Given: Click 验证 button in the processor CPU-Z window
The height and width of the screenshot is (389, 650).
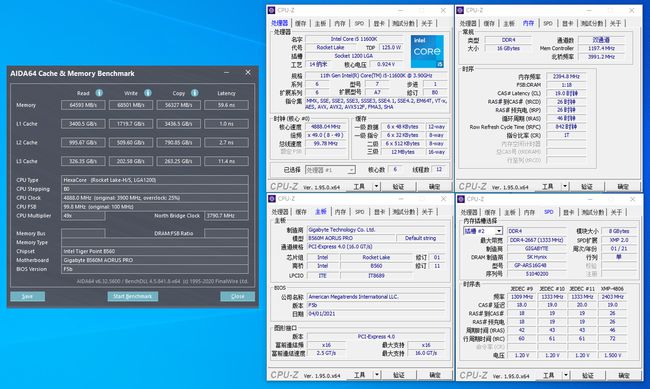Looking at the screenshot, I should [398, 187].
